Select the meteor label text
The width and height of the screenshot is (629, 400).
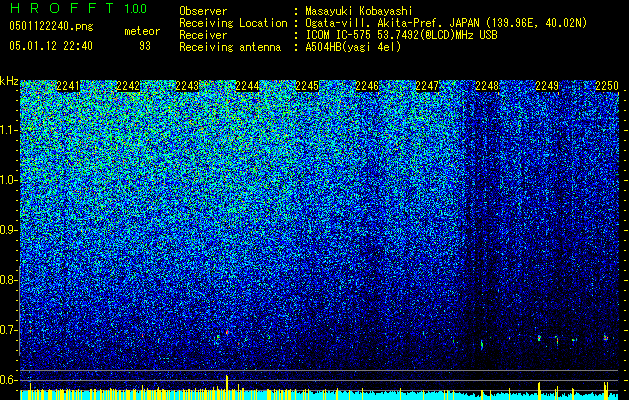142,31
